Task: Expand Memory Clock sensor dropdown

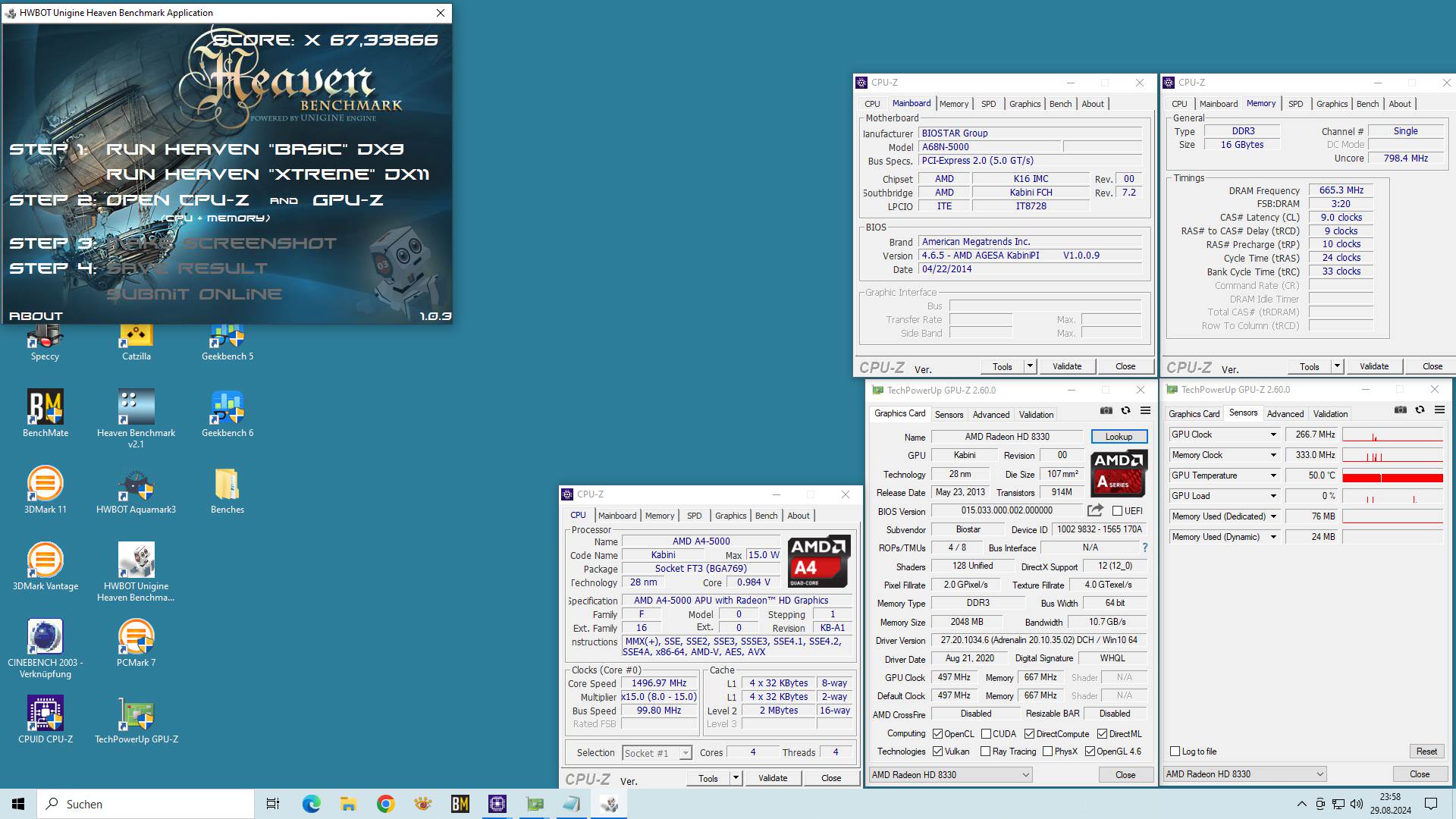Action: [x=1273, y=455]
